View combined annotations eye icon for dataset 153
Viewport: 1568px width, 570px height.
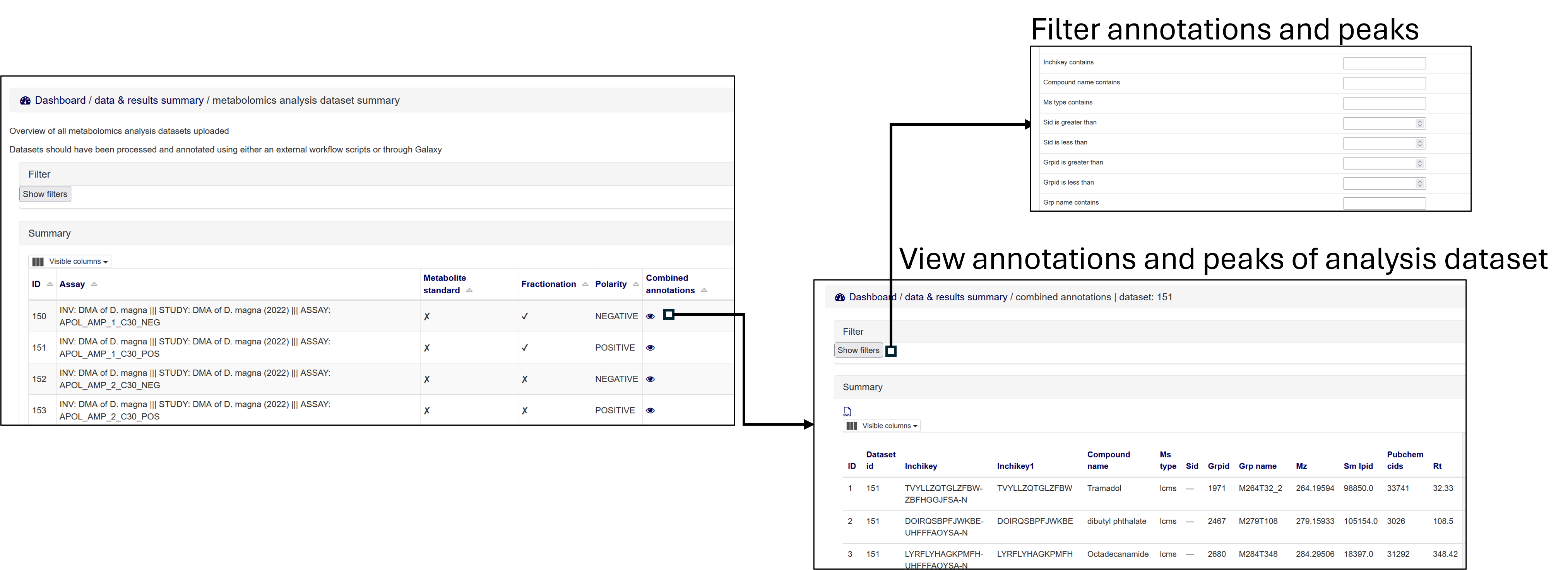650,411
